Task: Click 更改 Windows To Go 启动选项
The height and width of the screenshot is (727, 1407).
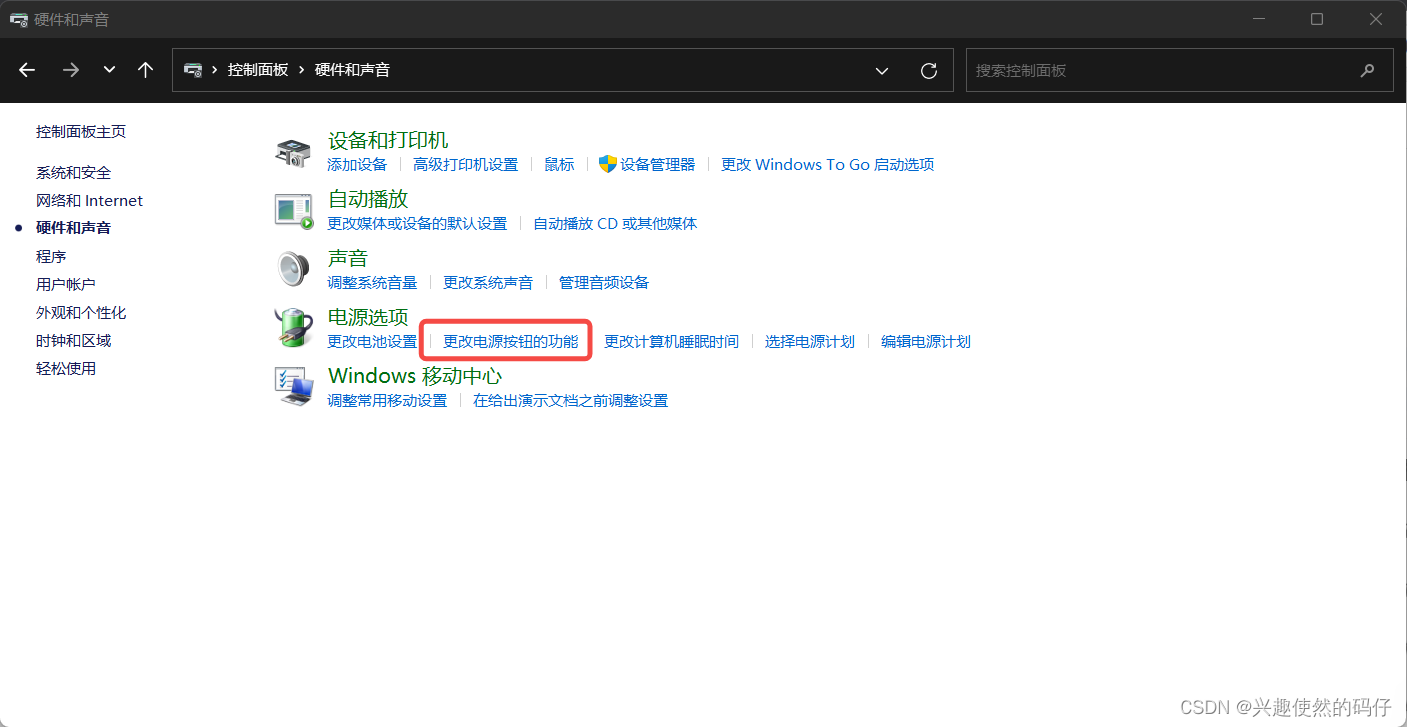Action: tap(828, 165)
